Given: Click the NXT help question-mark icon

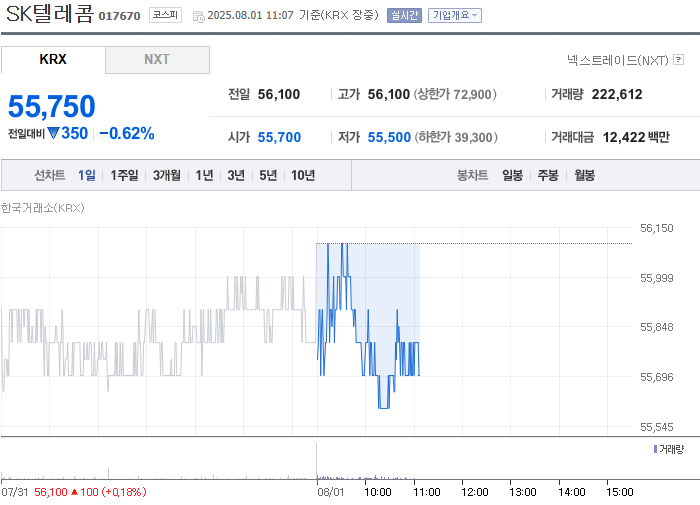Looking at the screenshot, I should pos(679,59).
